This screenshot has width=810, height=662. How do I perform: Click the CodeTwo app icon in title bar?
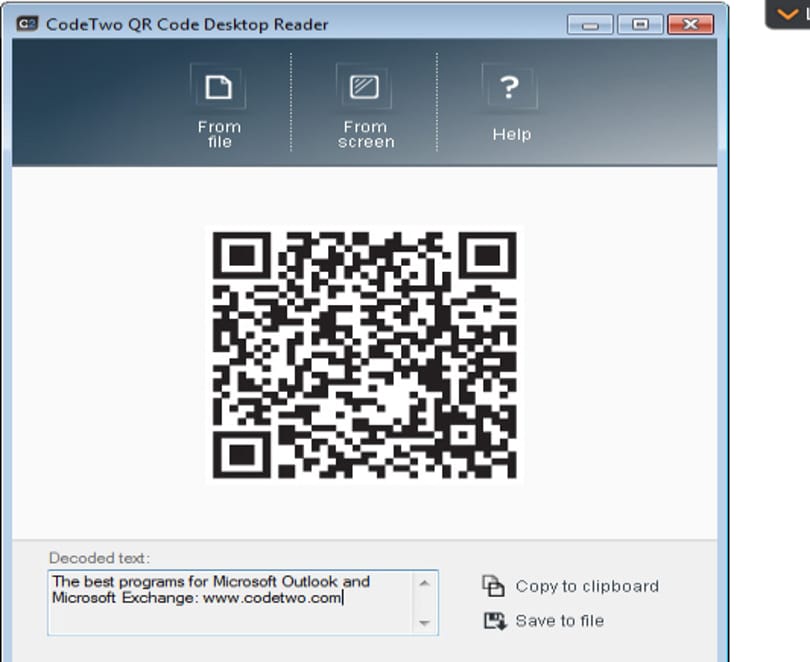click(27, 24)
